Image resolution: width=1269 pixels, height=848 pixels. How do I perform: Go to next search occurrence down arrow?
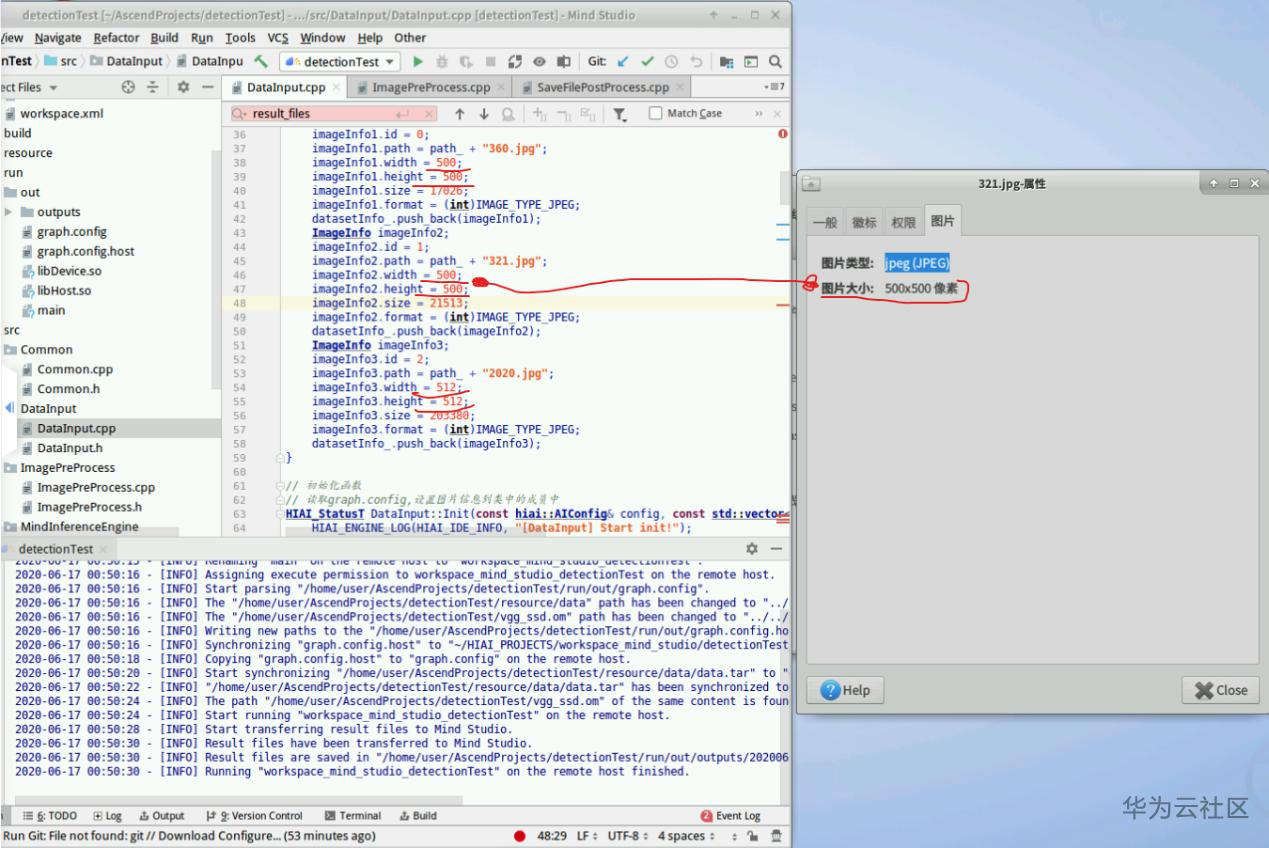(x=484, y=114)
